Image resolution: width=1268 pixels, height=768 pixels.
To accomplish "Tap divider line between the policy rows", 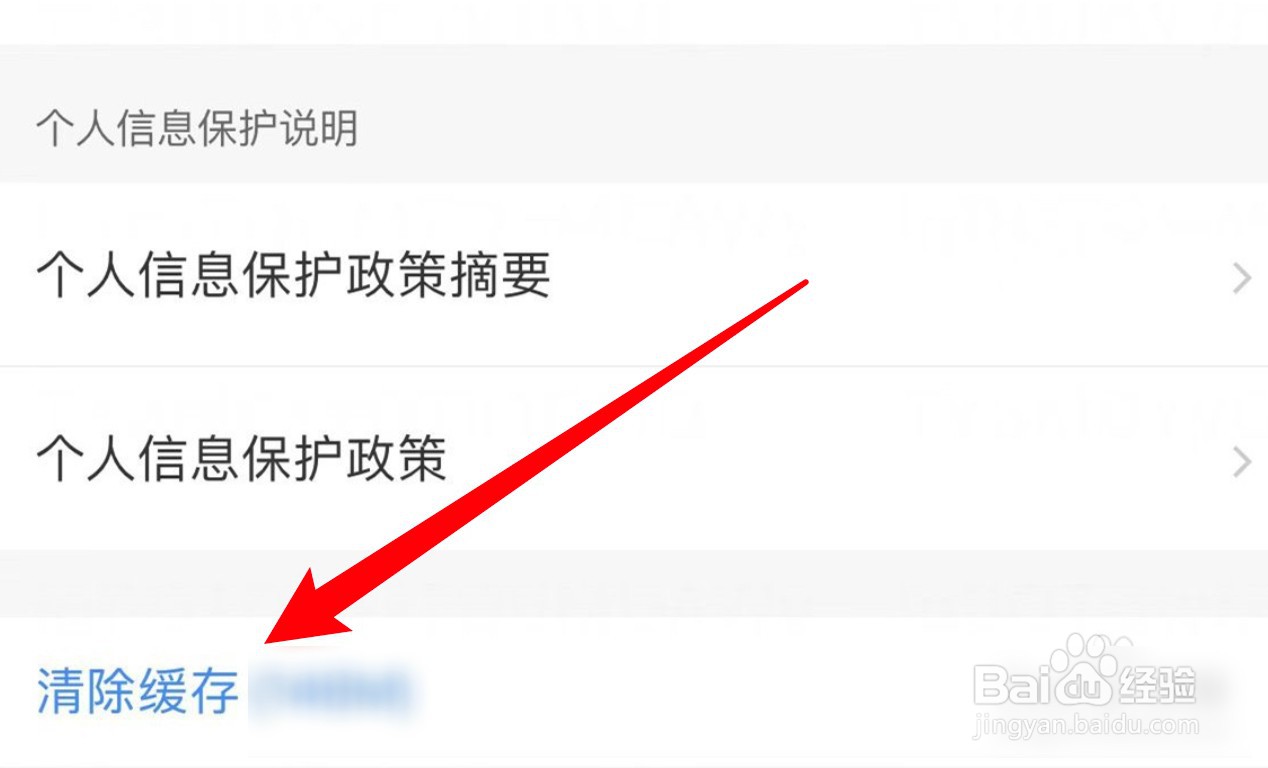I will [x=634, y=366].
